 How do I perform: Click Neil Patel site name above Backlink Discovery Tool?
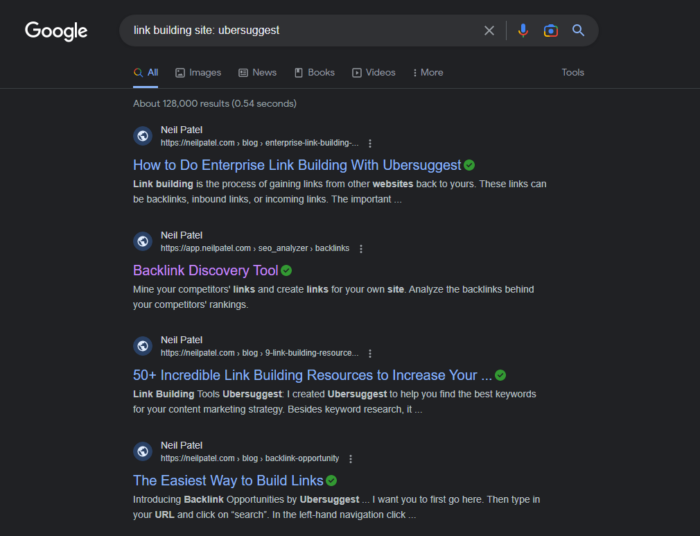(182, 235)
